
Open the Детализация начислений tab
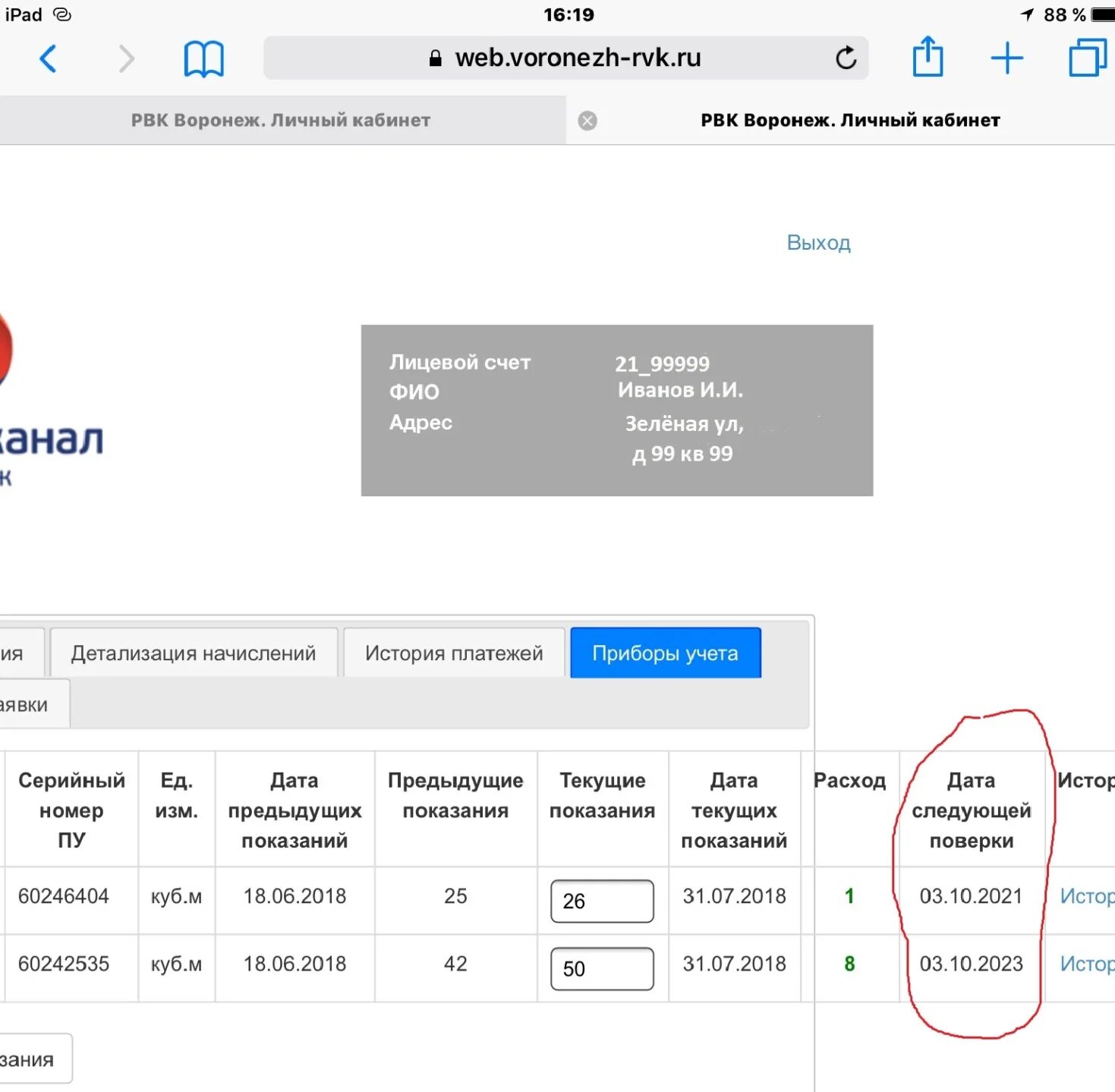(194, 653)
